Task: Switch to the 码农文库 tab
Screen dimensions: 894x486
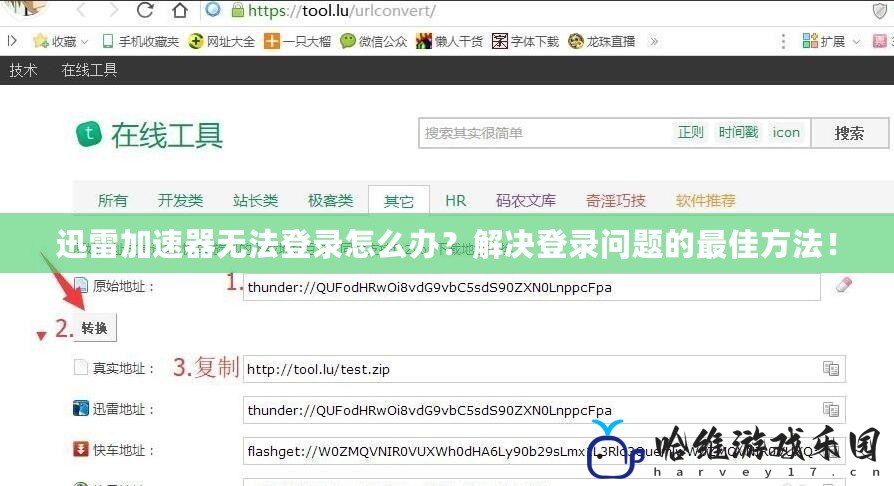Action: point(526,201)
